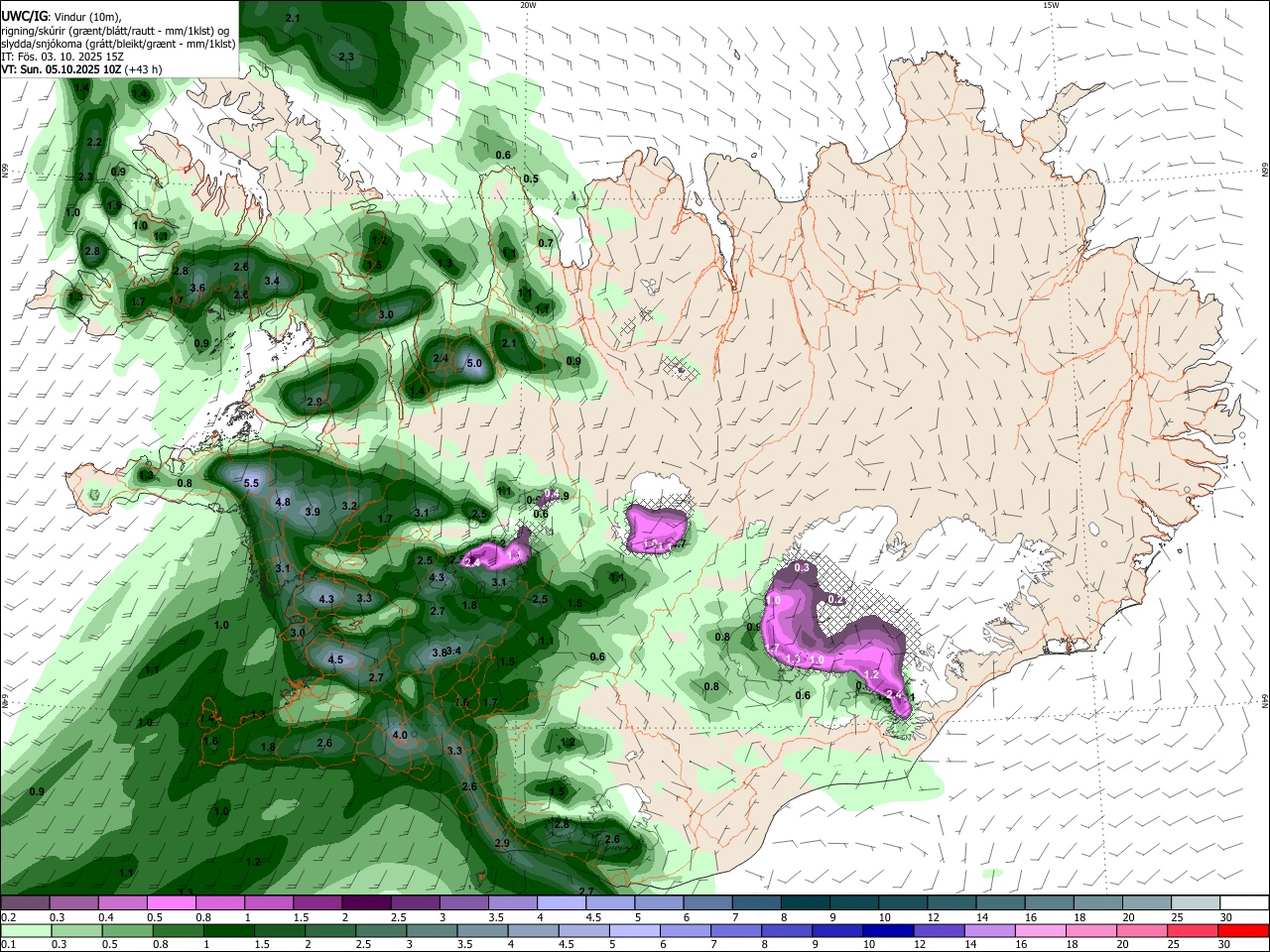The width and height of the screenshot is (1270, 952).
Task: Click the lilac 14 mm rain legend swatch
Action: [x=988, y=930]
